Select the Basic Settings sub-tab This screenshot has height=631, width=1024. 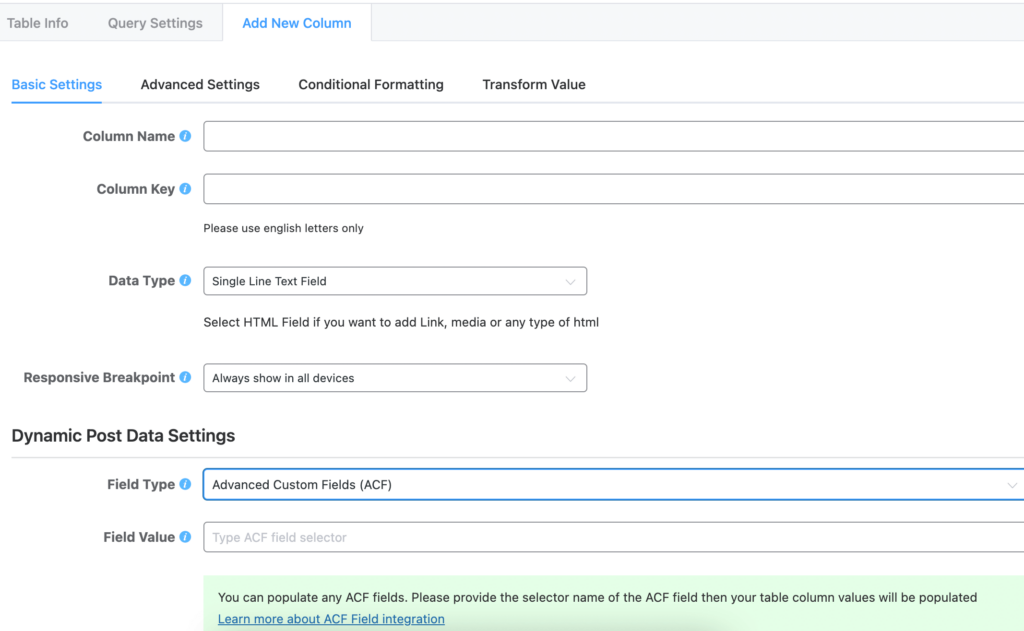[57, 84]
